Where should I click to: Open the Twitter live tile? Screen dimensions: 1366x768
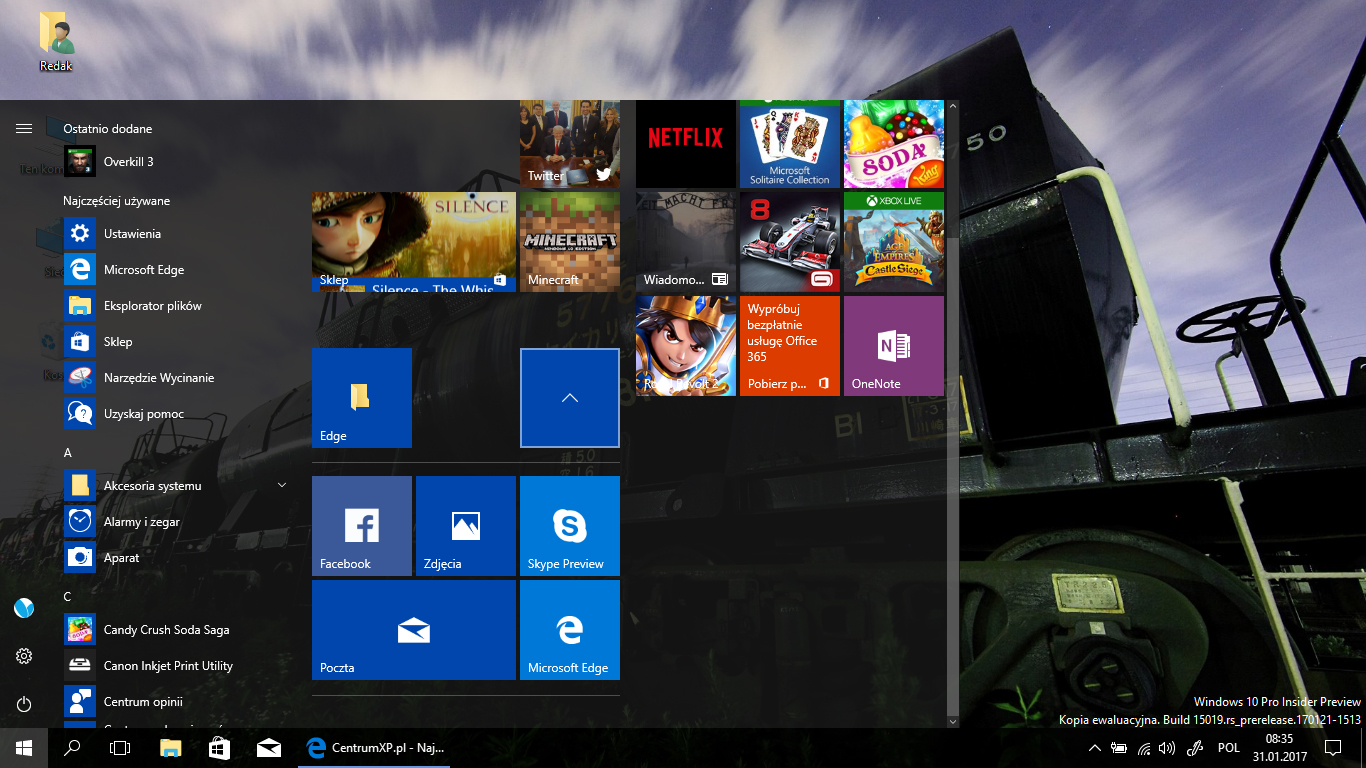click(570, 144)
